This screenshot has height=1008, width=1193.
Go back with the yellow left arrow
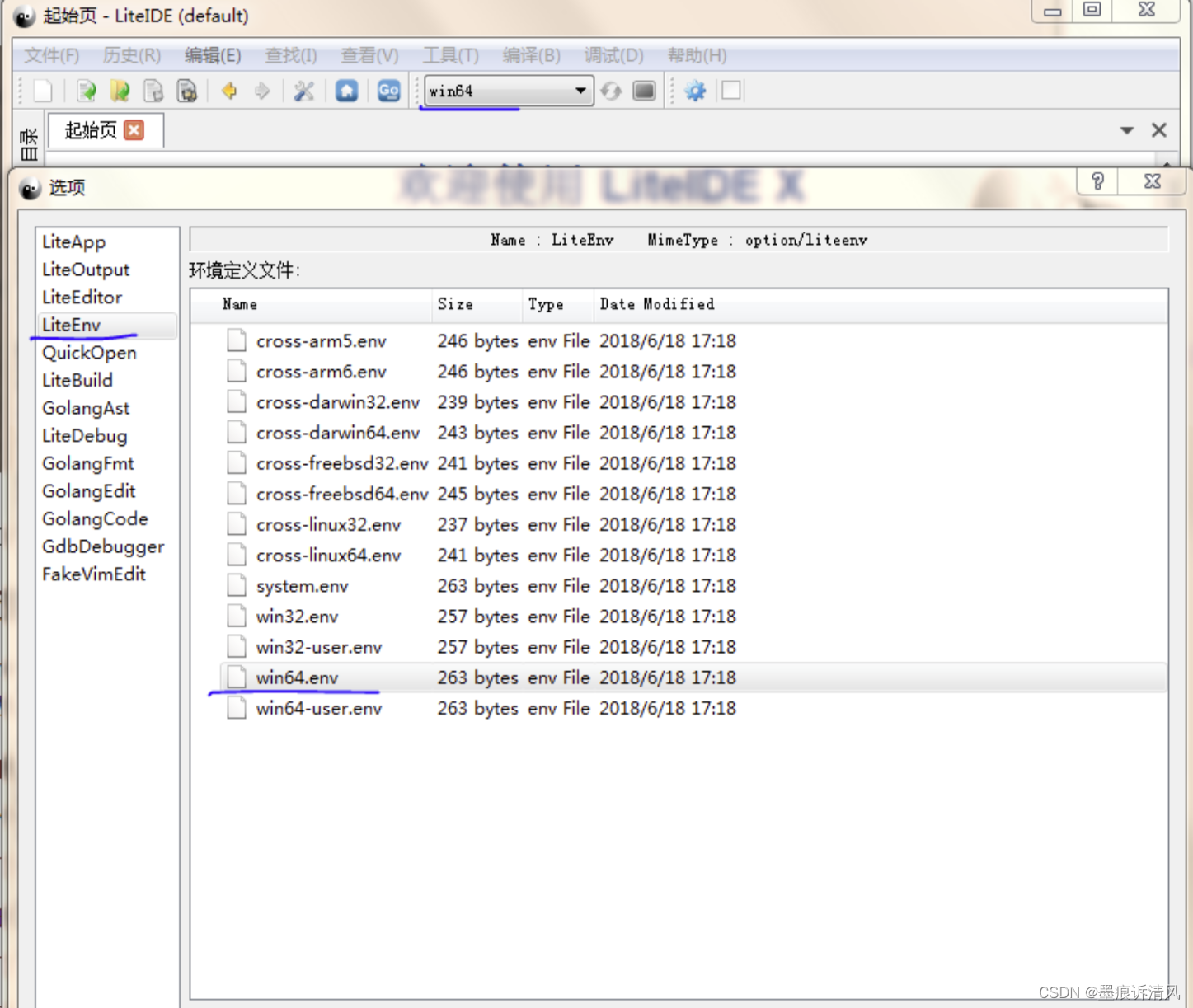click(229, 91)
